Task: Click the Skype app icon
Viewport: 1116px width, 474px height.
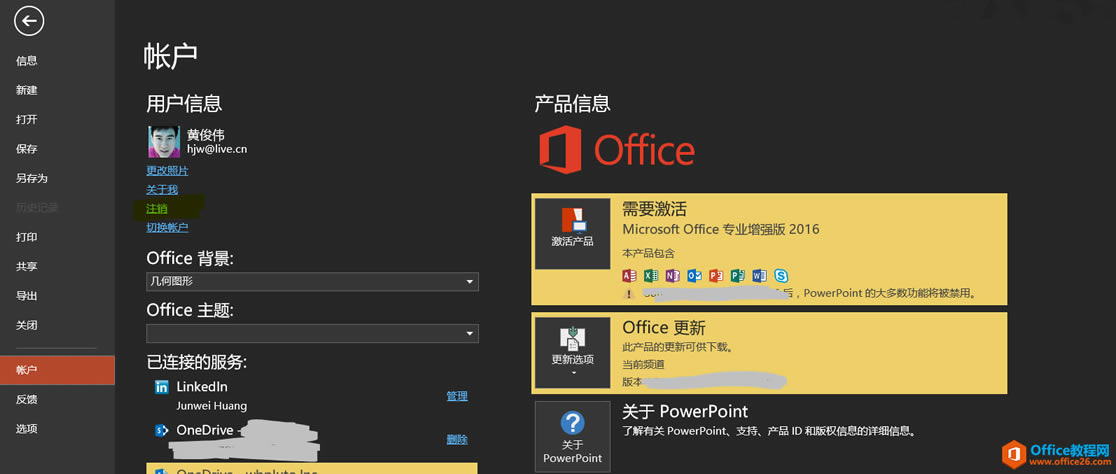Action: (781, 275)
